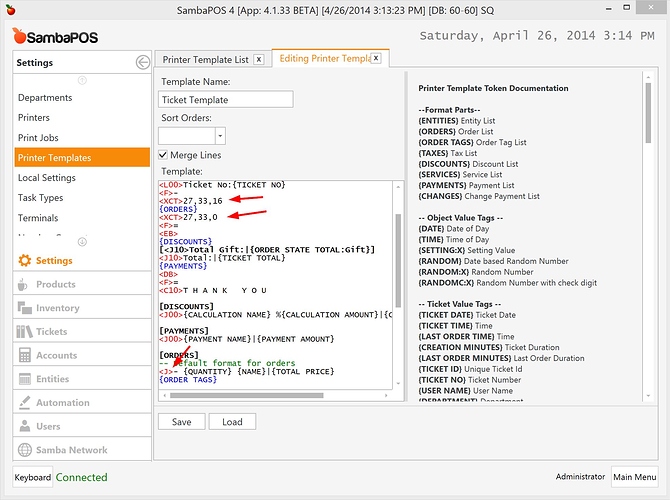Screen dimensions: 670x500
Task: Click the 'Connected' status text
Action: click(x=82, y=477)
